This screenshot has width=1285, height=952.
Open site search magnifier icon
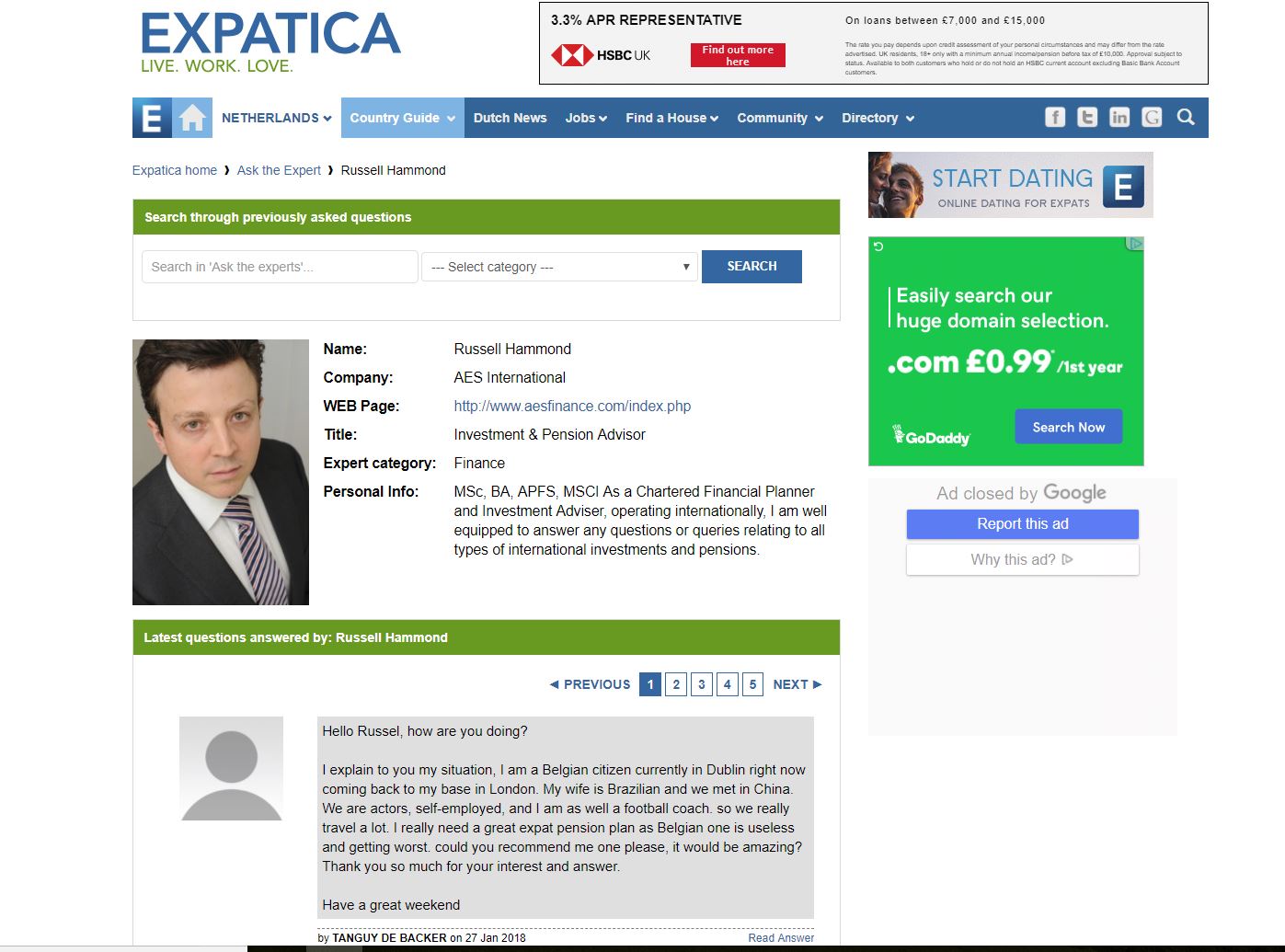[1187, 117]
